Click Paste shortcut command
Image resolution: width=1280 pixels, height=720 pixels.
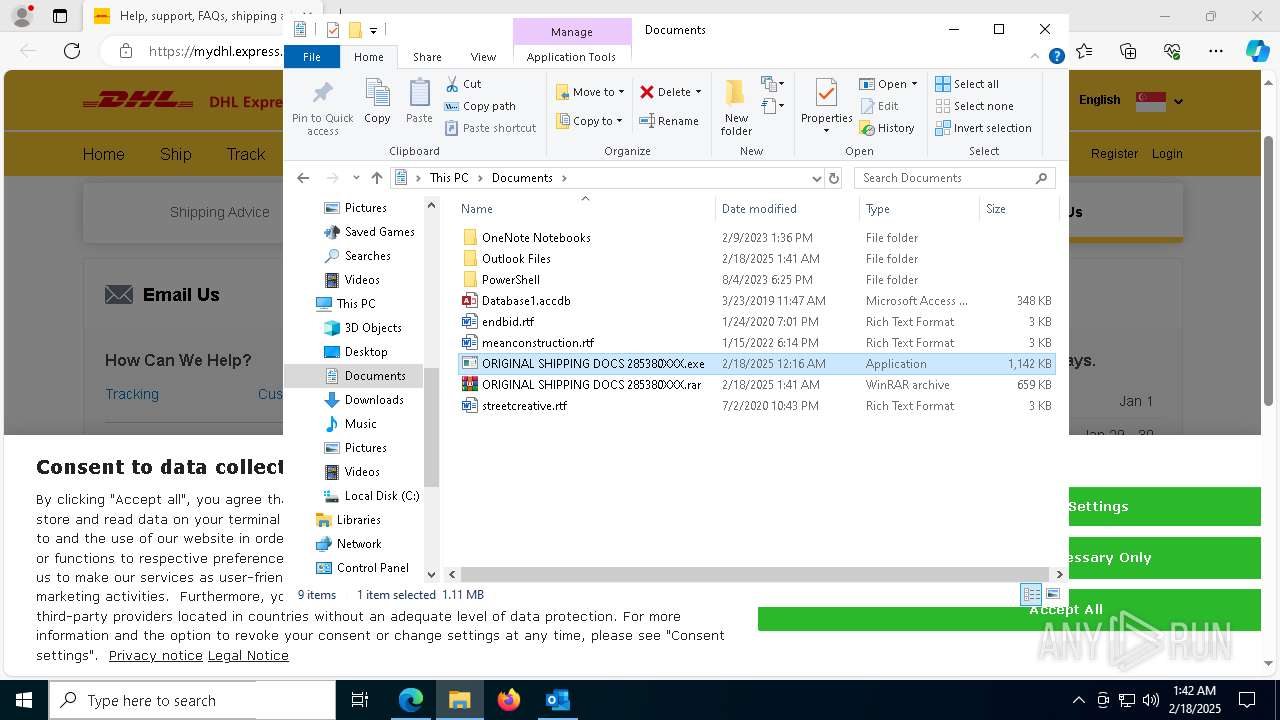(490, 128)
